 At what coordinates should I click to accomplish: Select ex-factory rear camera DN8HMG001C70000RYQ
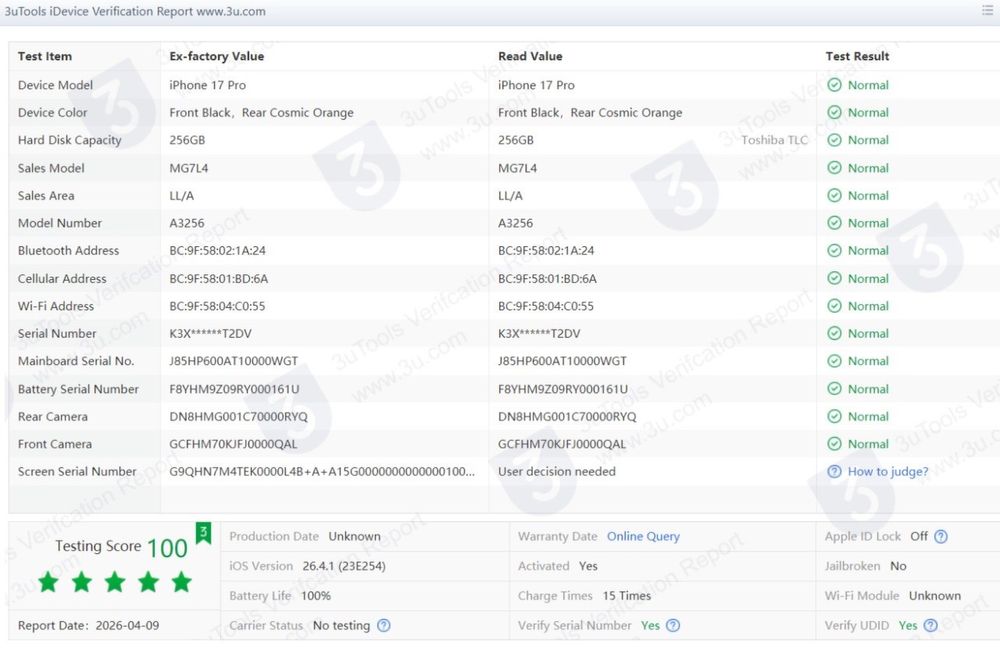[238, 416]
